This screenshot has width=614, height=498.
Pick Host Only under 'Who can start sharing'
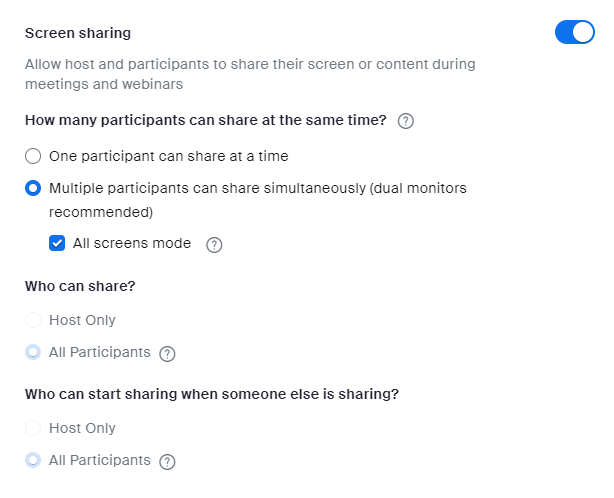coord(34,428)
